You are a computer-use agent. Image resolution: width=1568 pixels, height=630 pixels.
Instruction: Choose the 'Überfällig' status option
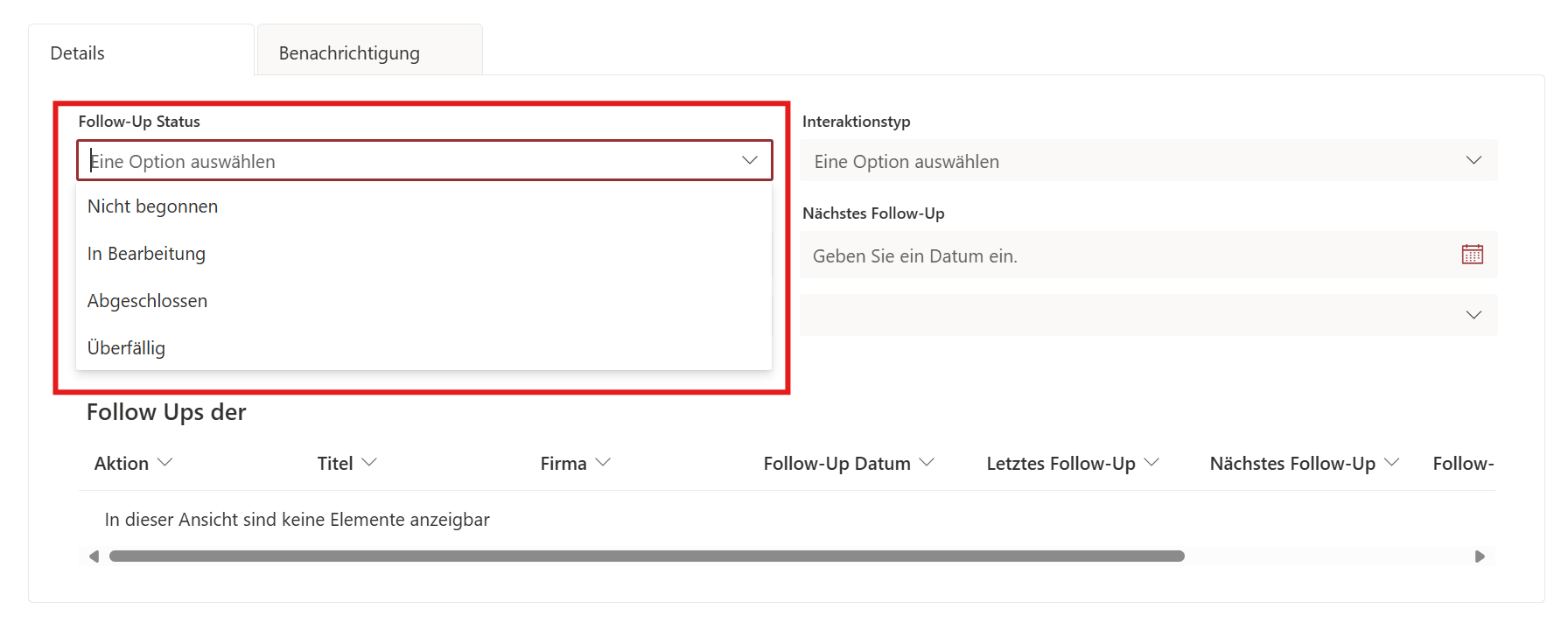tap(127, 348)
